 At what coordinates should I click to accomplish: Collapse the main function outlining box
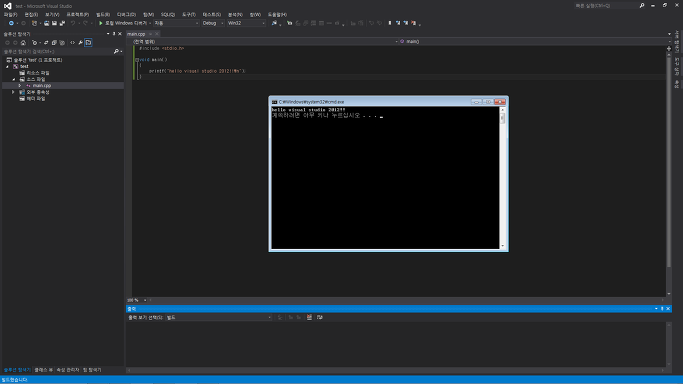coord(137,60)
